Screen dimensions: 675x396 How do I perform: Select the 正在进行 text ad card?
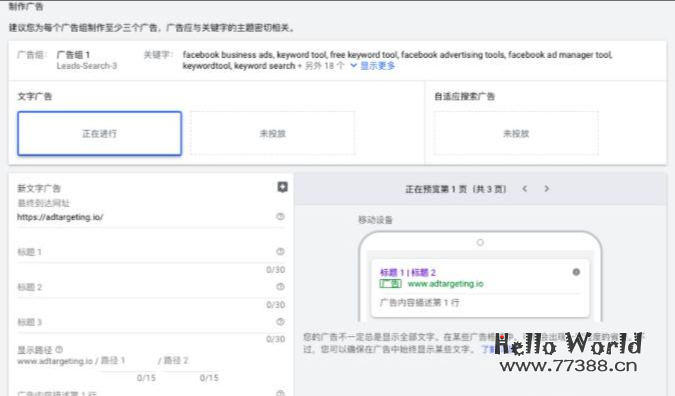click(x=99, y=133)
